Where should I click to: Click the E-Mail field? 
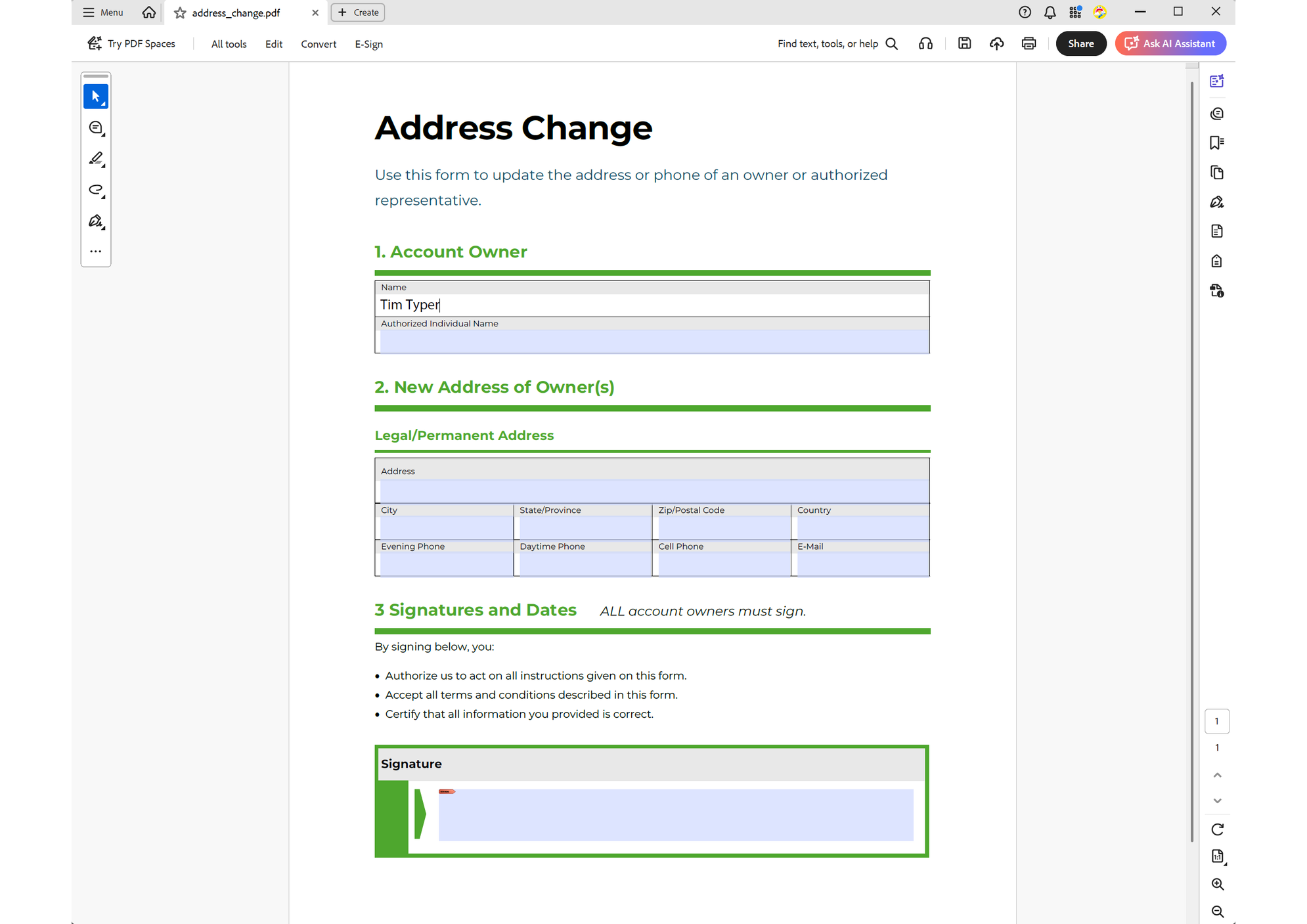(x=862, y=564)
